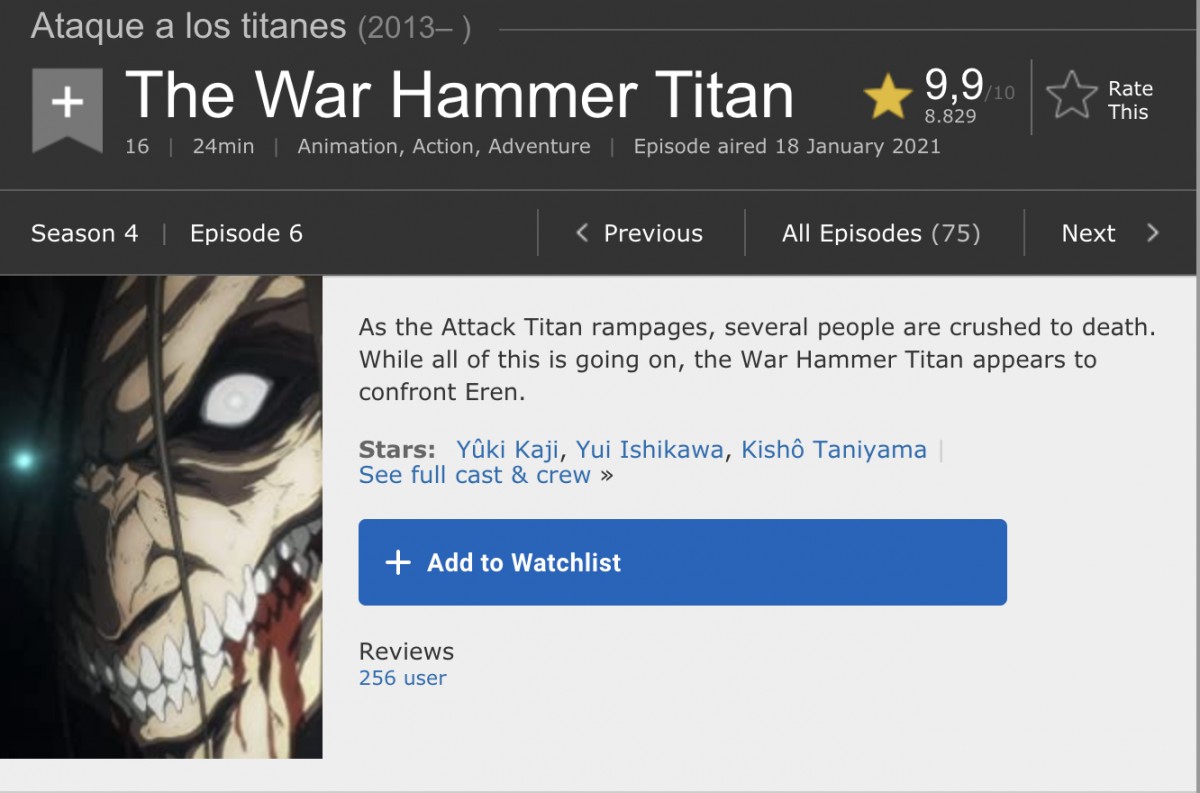Open Kishô Taniyama's profile
The height and width of the screenshot is (793, 1200).
tap(834, 450)
